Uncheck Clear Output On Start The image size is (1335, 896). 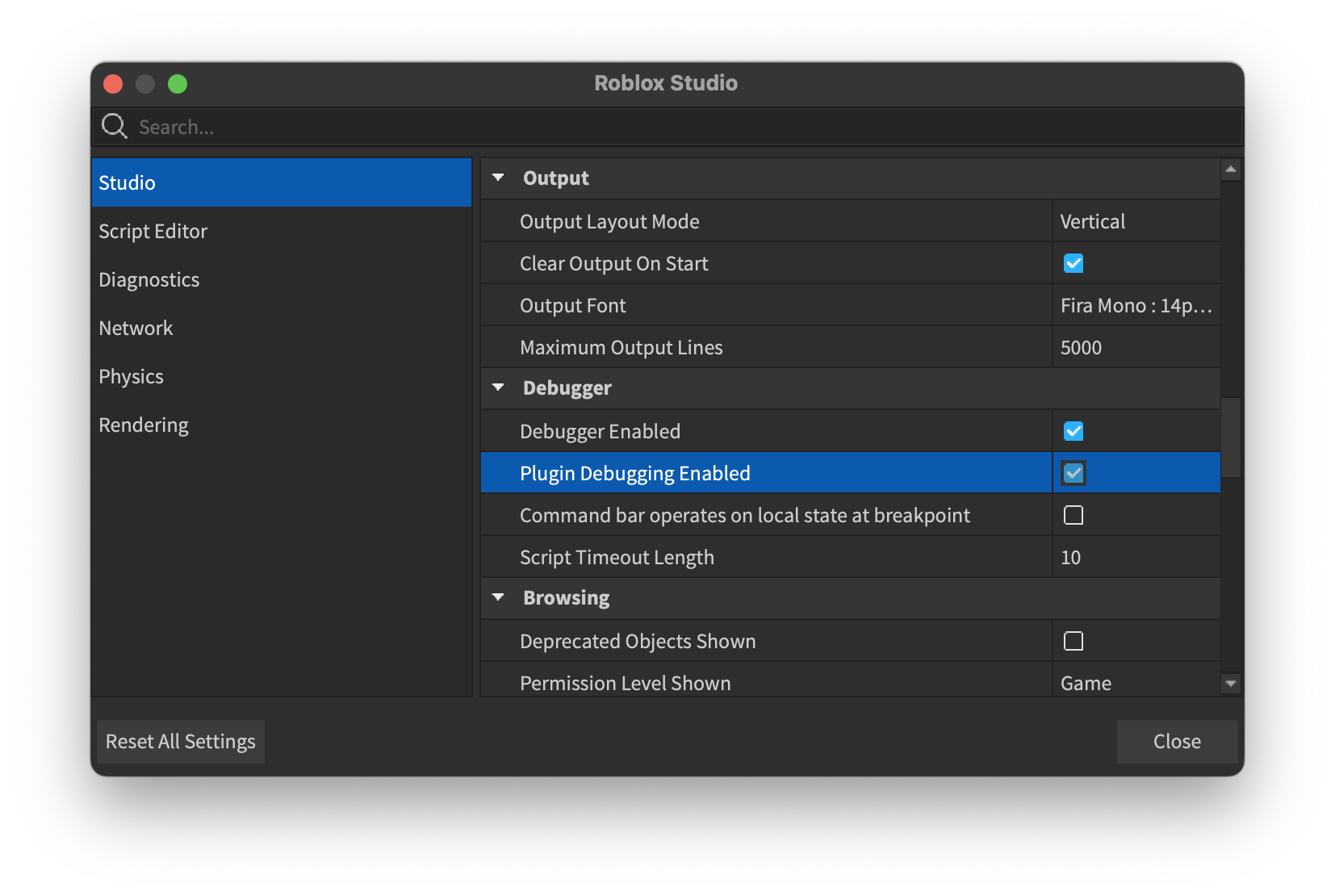(x=1073, y=263)
